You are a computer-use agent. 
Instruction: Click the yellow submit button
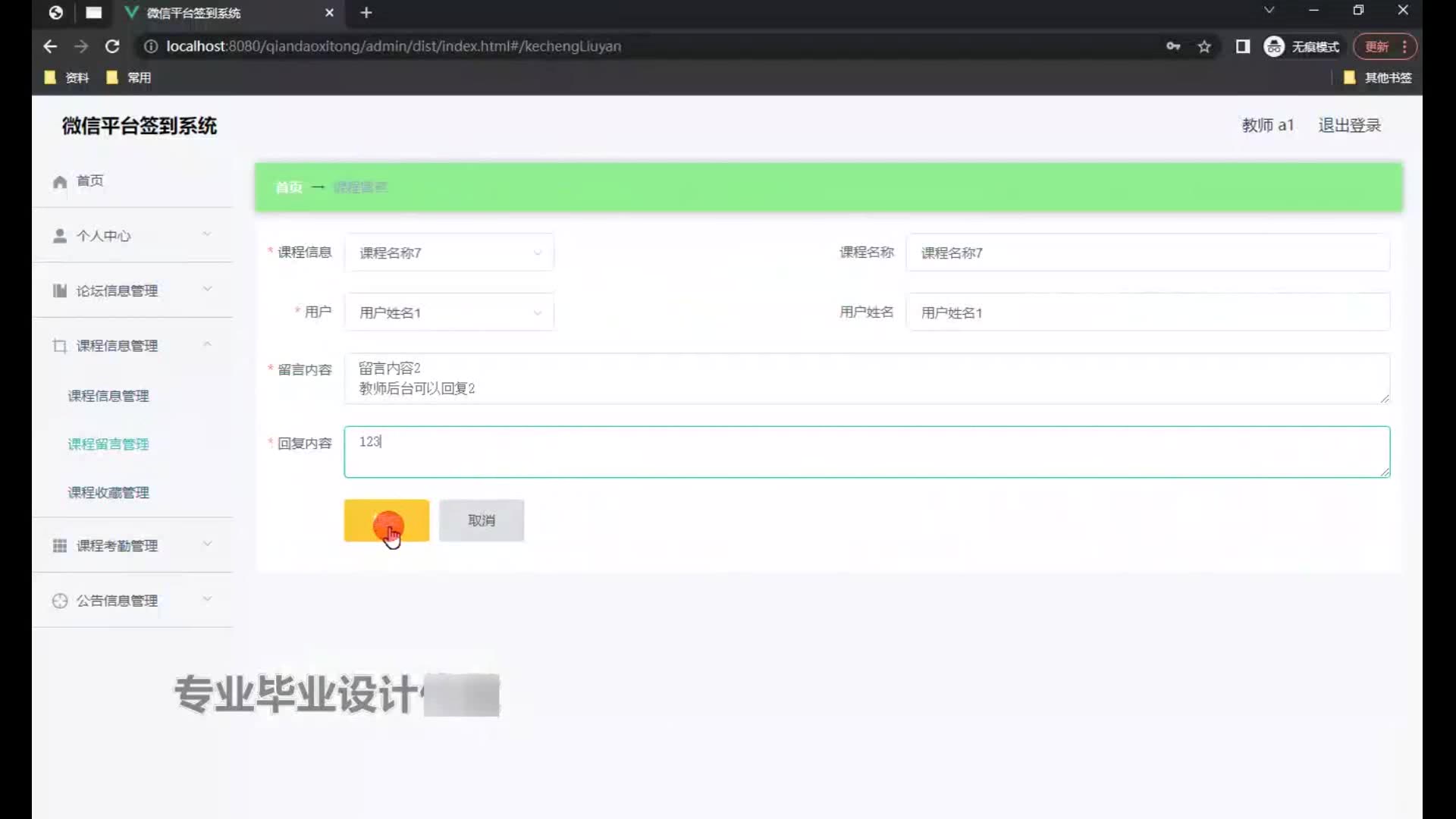tap(386, 520)
